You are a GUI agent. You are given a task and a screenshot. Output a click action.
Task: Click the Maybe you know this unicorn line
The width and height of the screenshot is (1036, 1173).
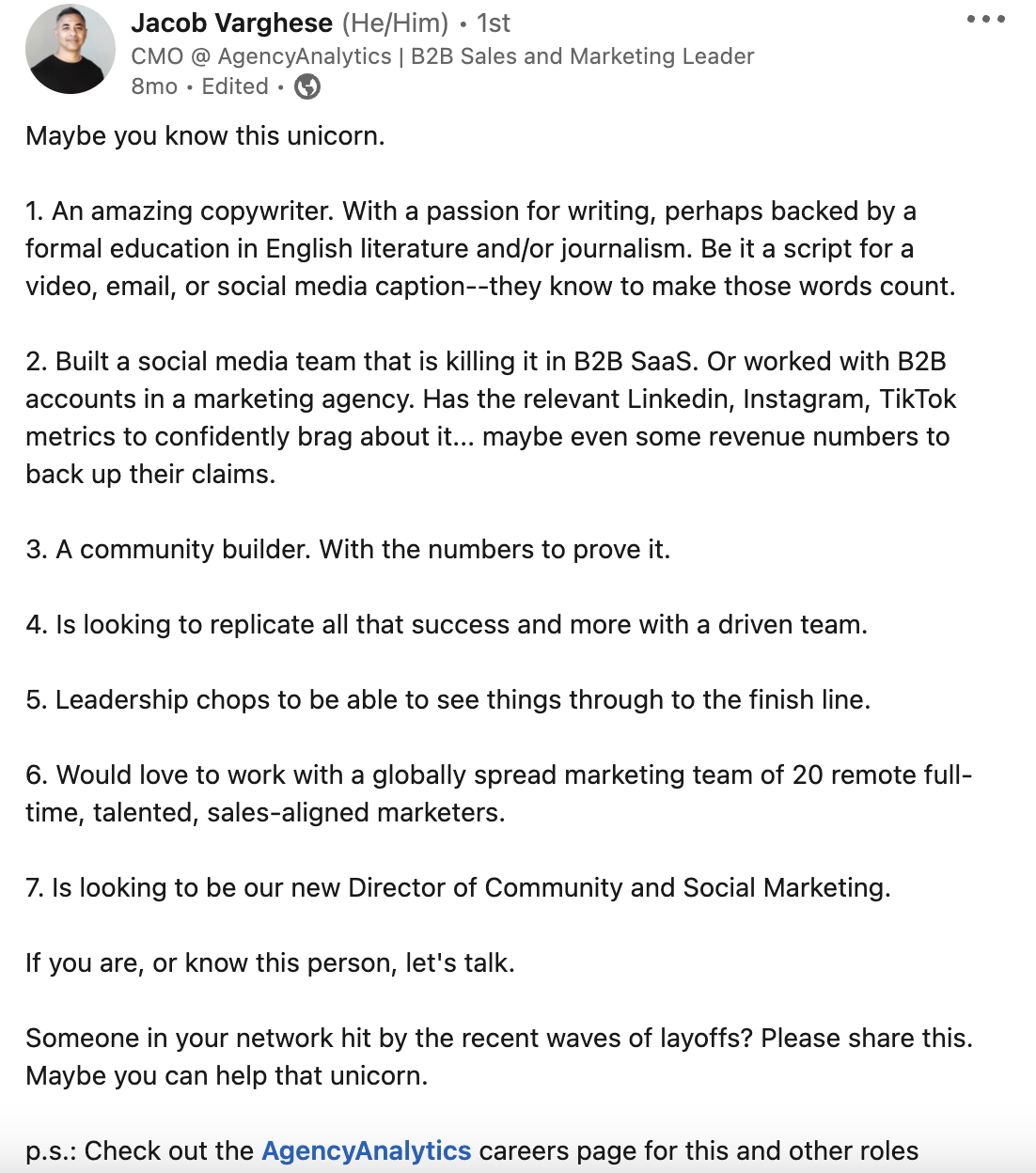pos(205,136)
